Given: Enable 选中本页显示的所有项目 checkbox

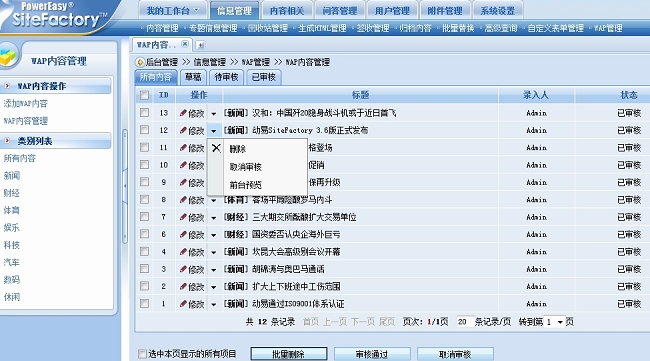Looking at the screenshot, I should 142,354.
